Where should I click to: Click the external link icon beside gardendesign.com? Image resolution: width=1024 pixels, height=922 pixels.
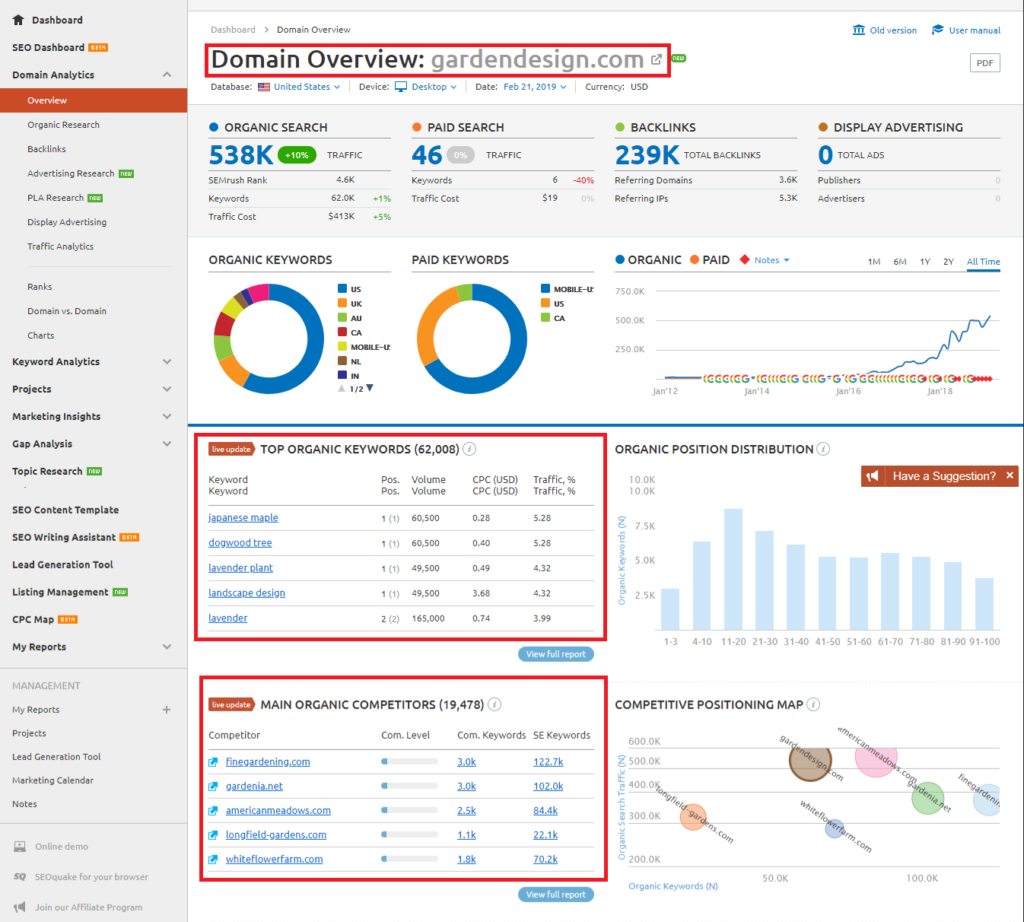(656, 59)
